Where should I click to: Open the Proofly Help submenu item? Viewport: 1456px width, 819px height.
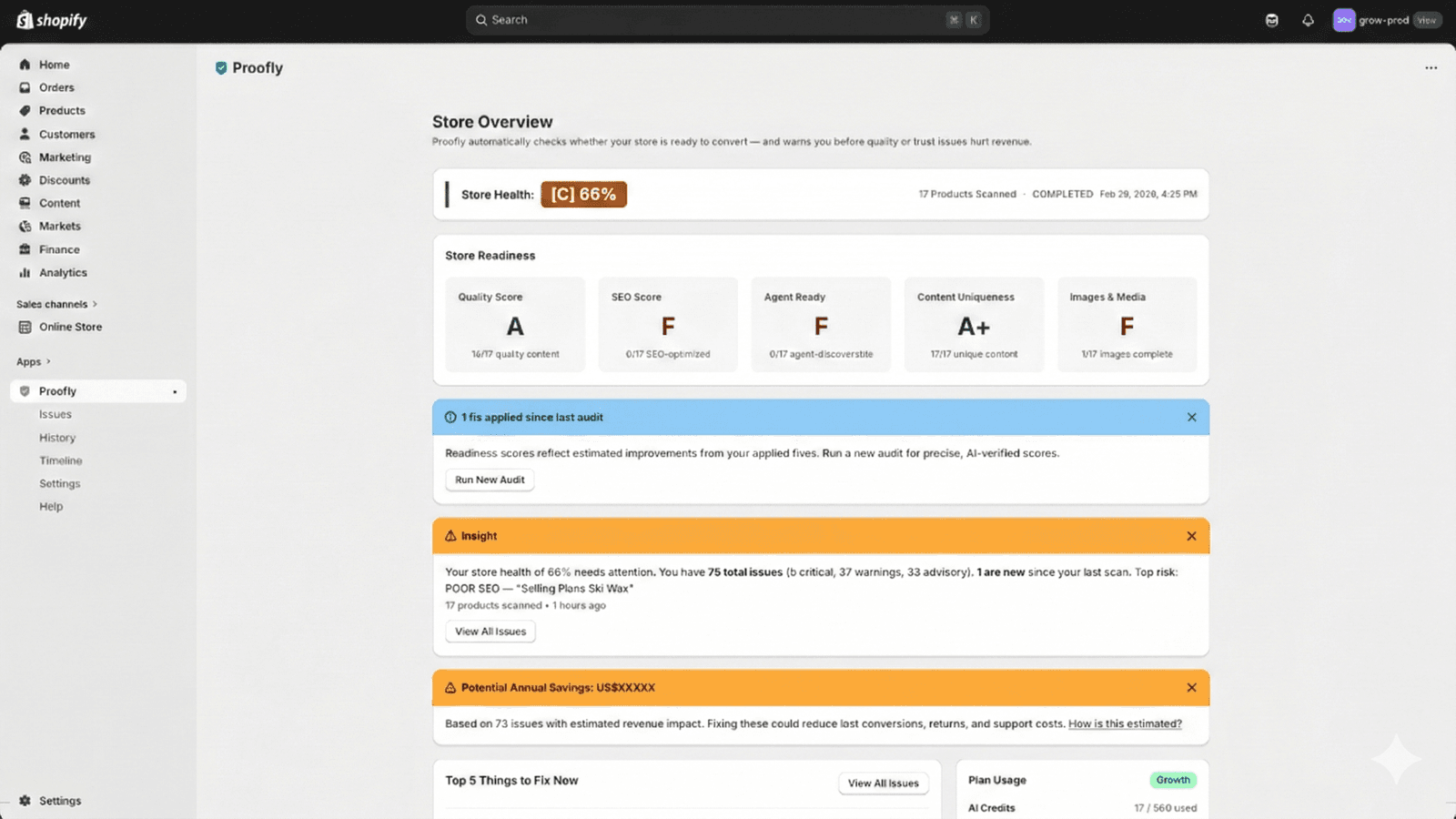tap(51, 506)
